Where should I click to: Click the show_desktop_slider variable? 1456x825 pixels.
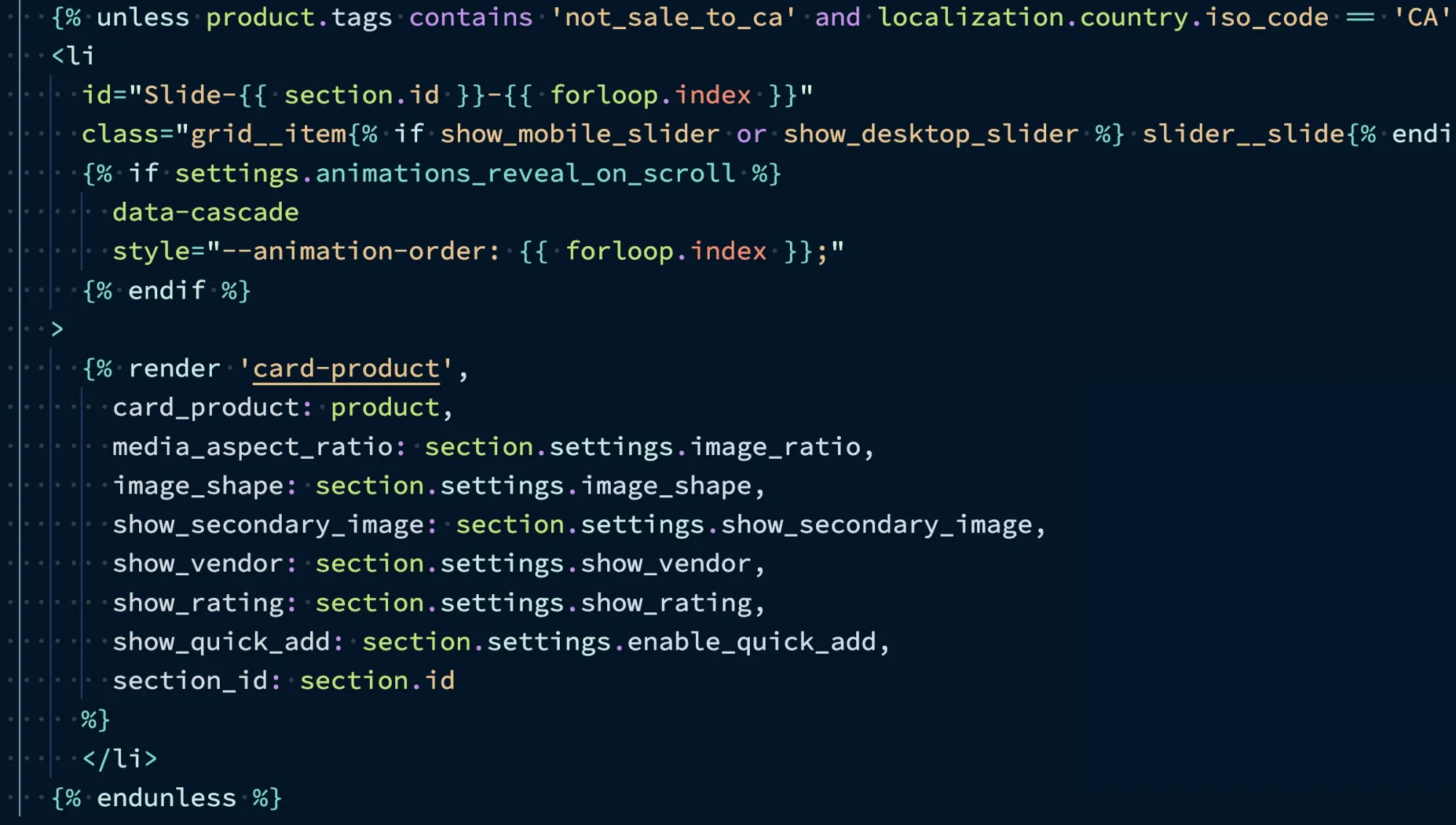pyautogui.click(x=930, y=134)
